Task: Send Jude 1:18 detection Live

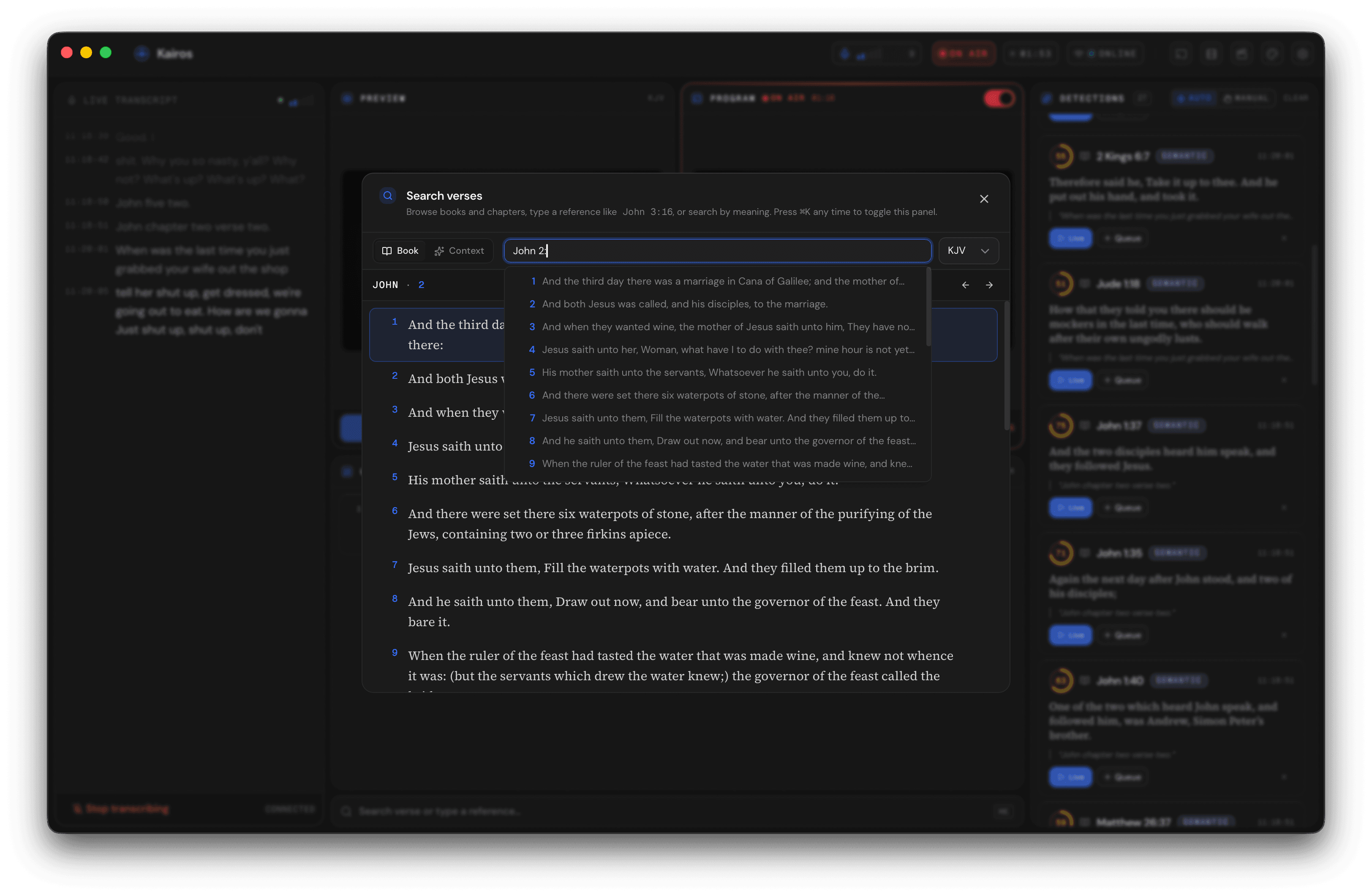Action: click(x=1070, y=380)
